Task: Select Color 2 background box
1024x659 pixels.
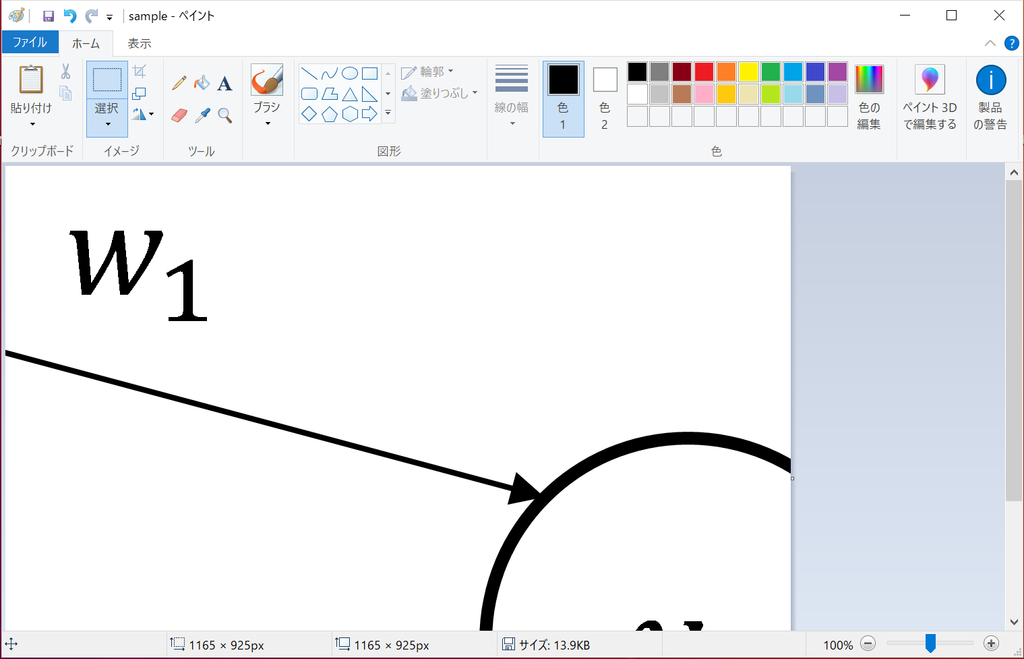Action: tap(605, 98)
